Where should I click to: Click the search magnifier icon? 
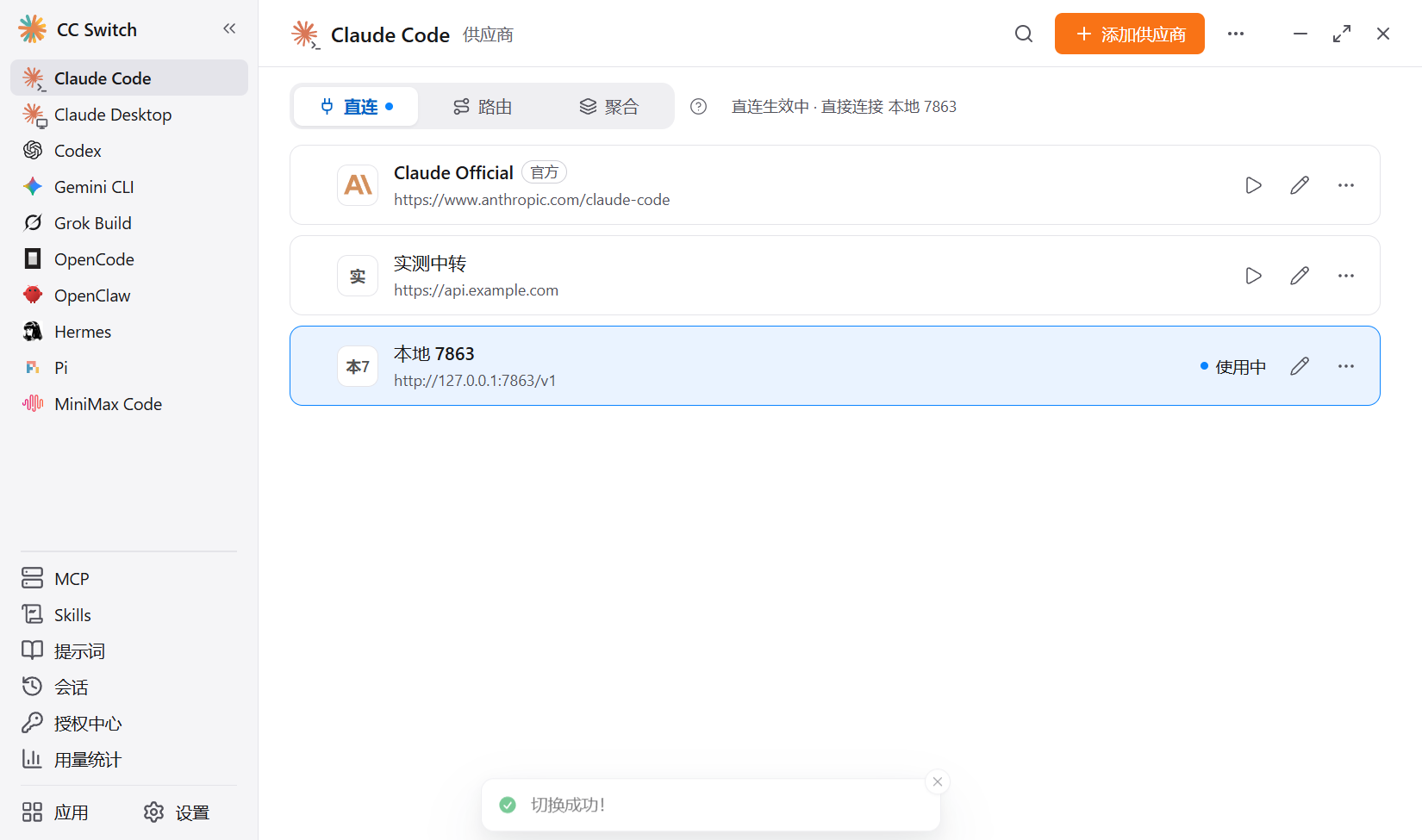pyautogui.click(x=1023, y=34)
